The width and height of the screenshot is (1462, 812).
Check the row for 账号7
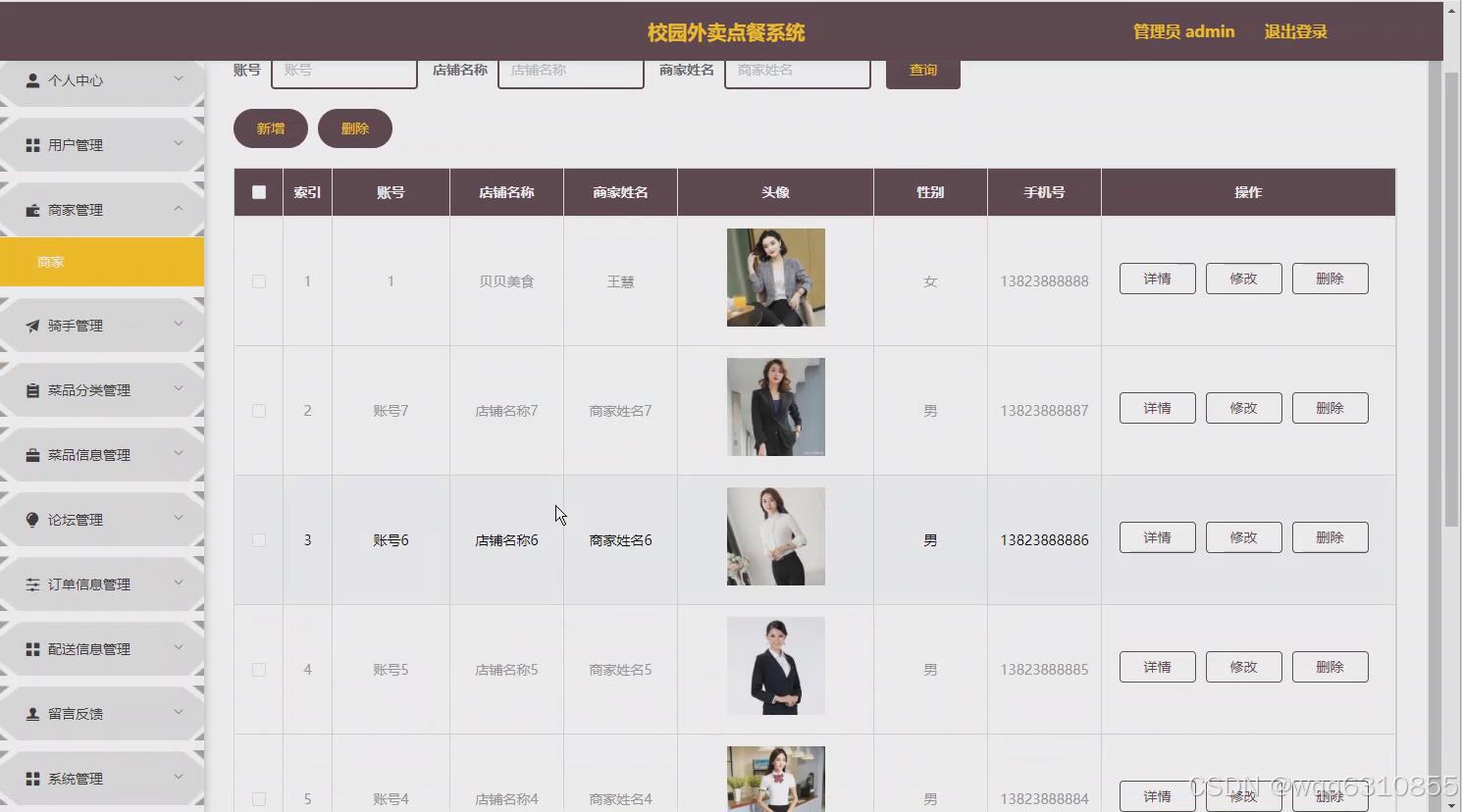259,411
